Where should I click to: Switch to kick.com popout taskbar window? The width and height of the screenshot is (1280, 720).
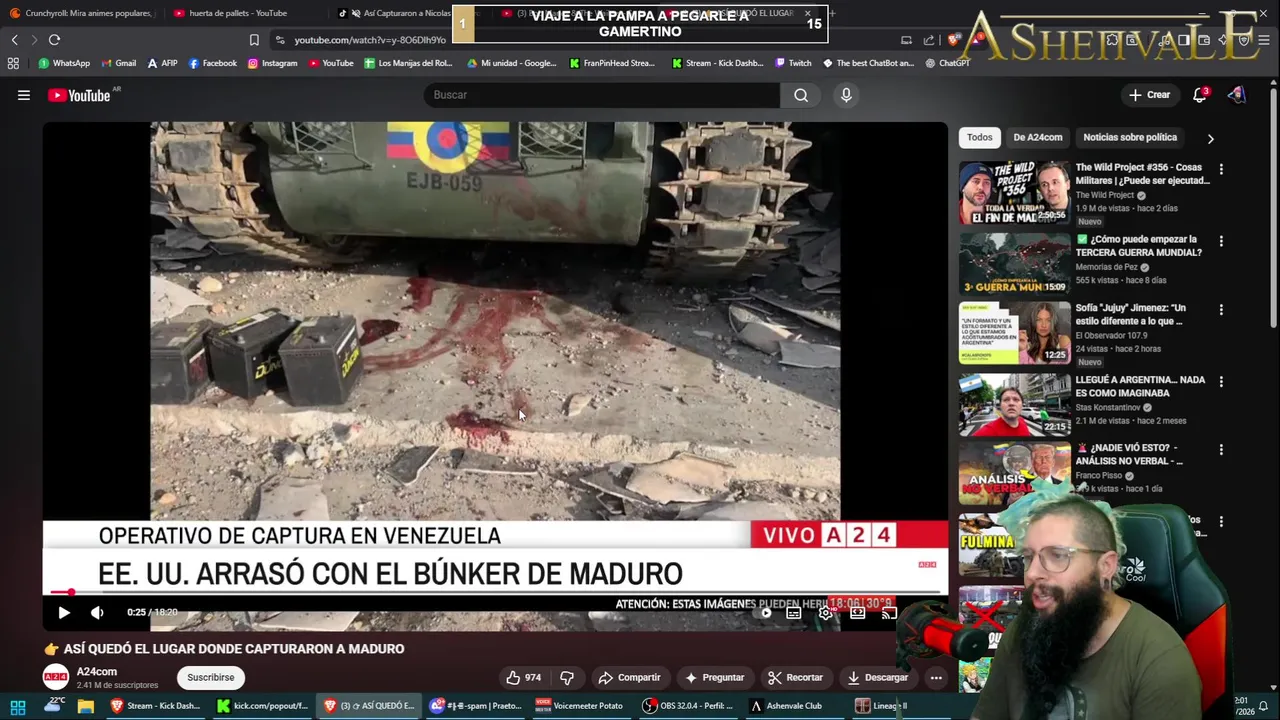tap(262, 706)
